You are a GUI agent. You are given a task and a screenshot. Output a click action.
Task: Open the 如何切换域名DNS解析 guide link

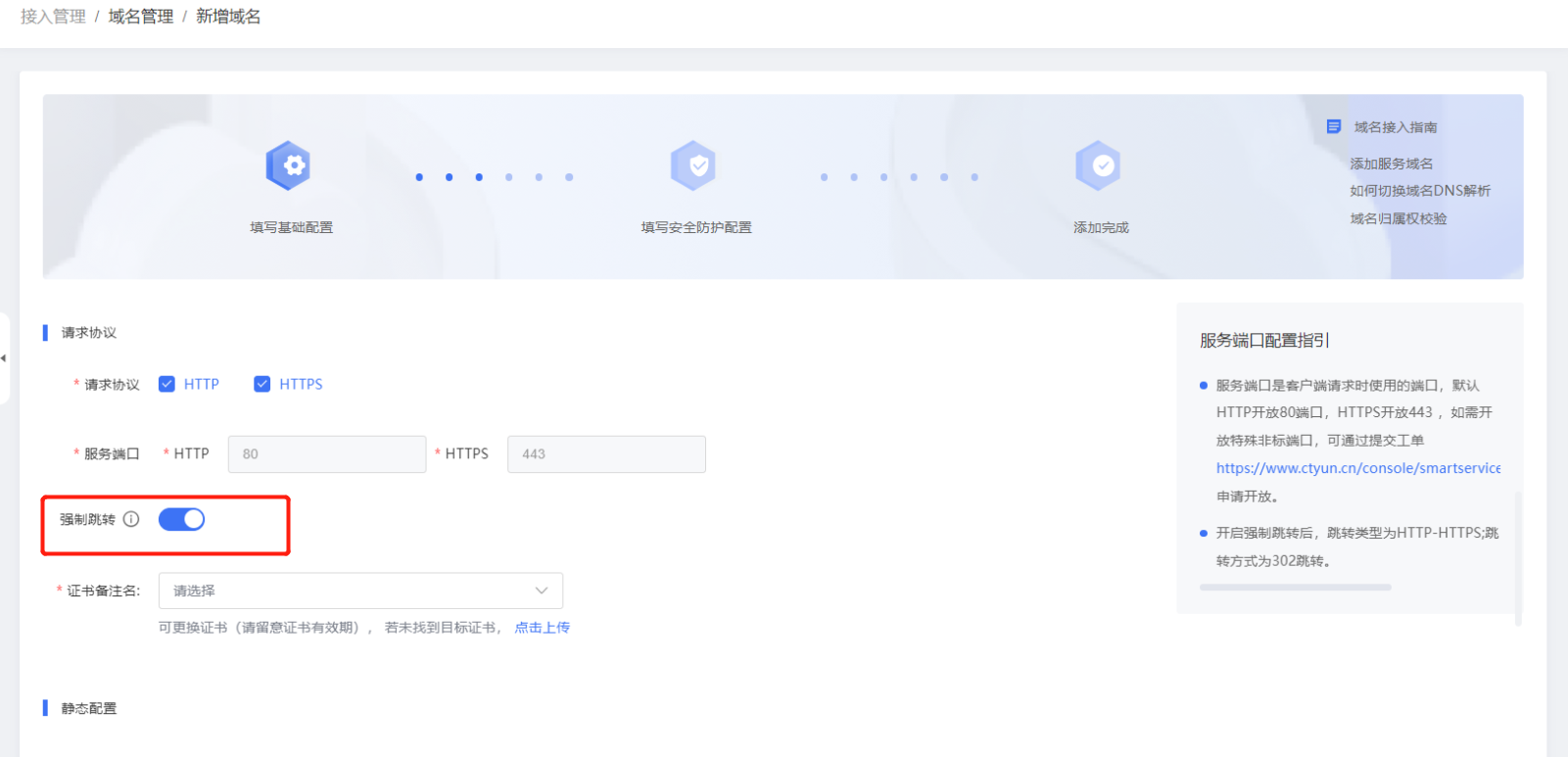1420,191
